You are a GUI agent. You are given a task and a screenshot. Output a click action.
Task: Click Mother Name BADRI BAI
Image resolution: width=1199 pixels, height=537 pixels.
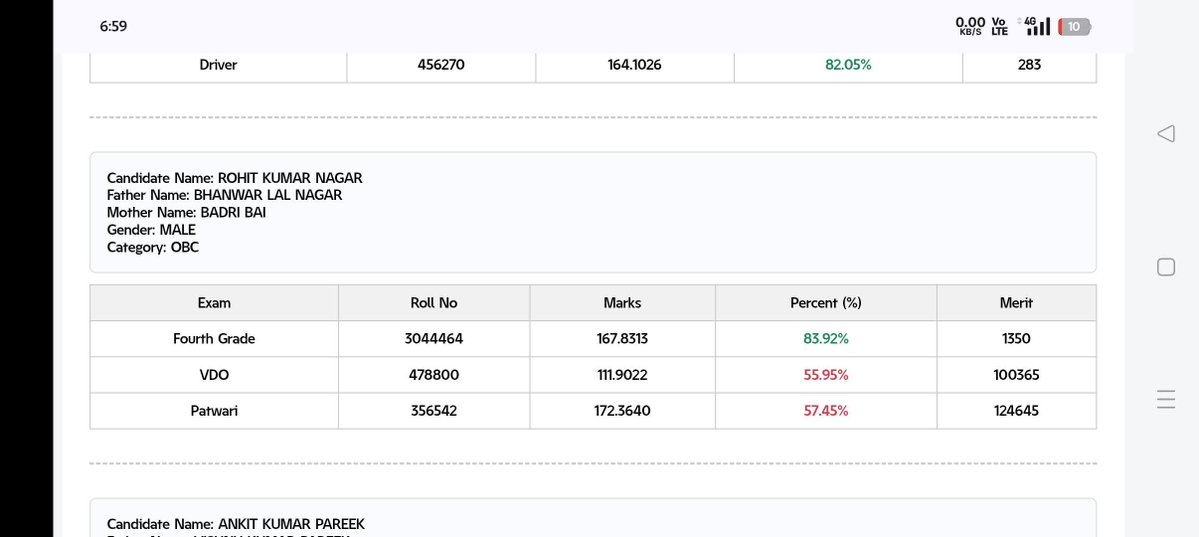187,213
